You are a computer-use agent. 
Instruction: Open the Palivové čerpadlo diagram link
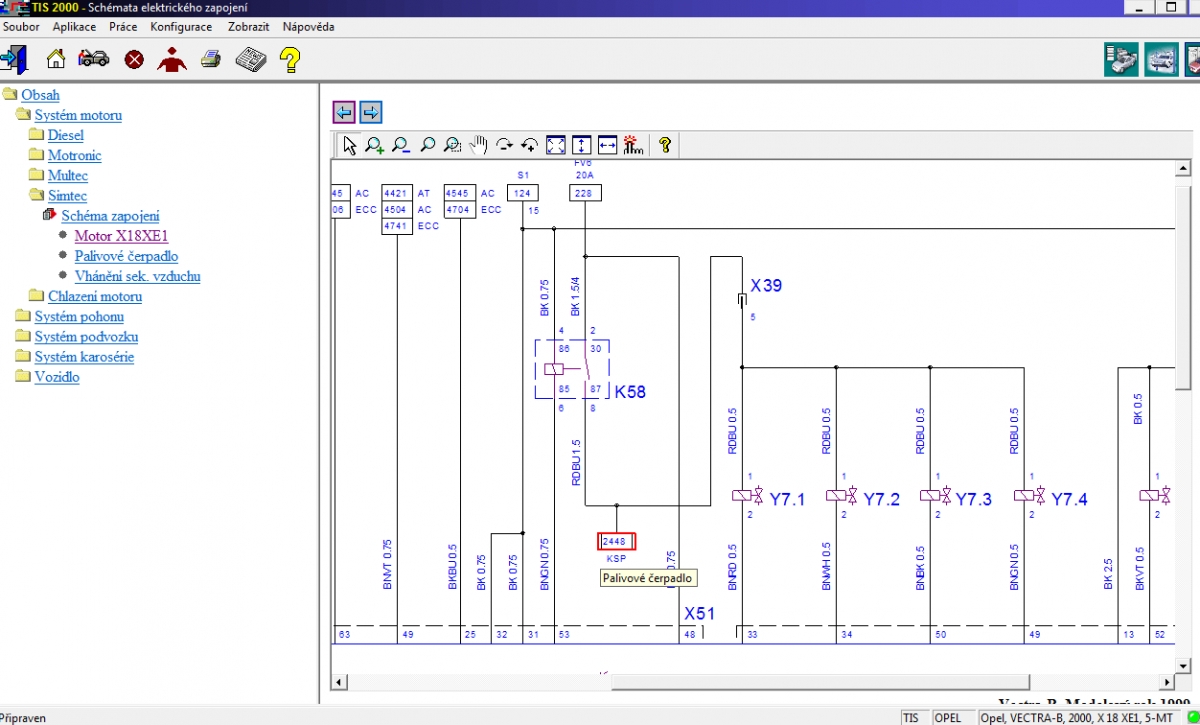click(x=127, y=256)
